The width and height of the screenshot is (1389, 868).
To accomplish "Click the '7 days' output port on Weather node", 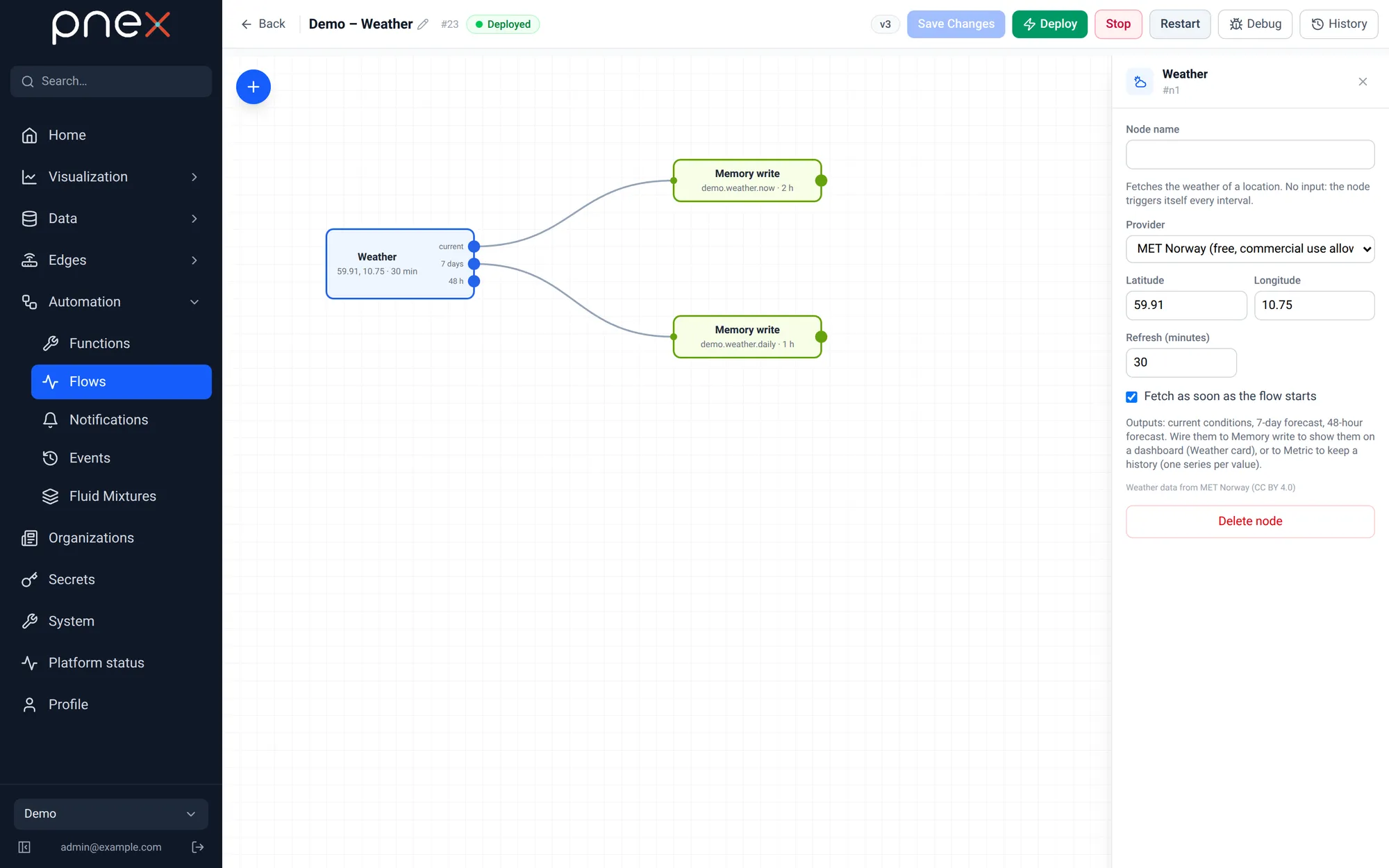I will (474, 264).
